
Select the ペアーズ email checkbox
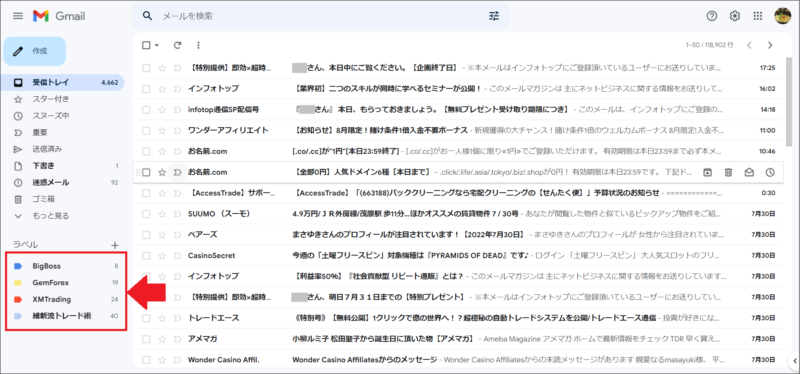pos(146,235)
